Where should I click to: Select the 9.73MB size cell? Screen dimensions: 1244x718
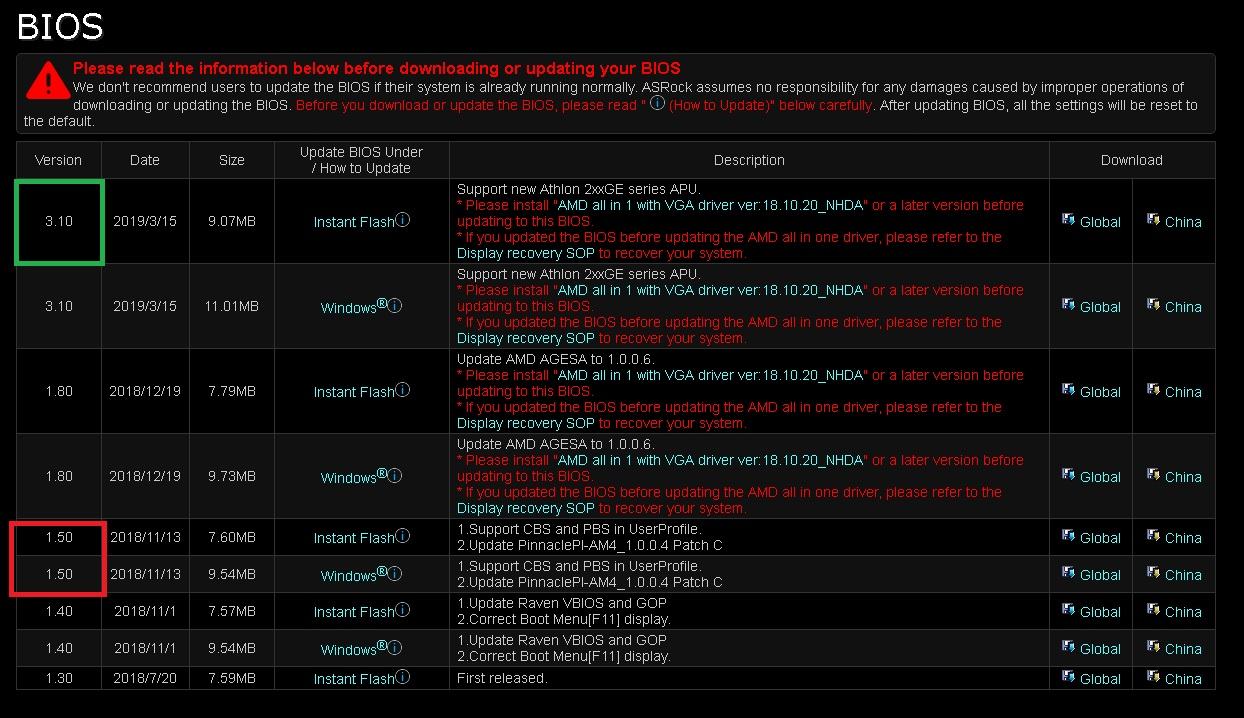click(231, 476)
